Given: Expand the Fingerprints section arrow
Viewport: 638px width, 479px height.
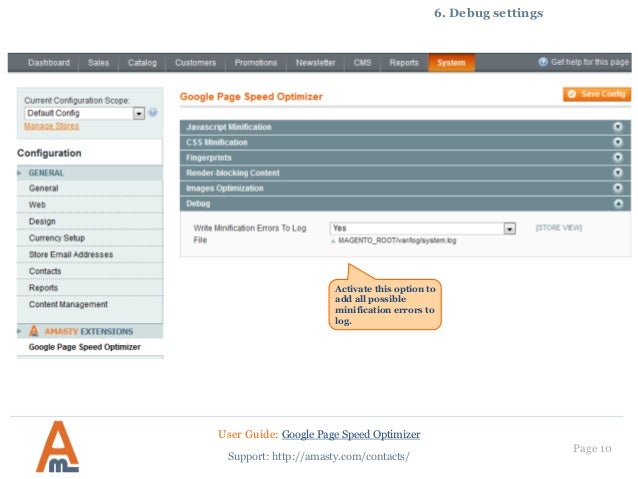Looking at the screenshot, I should click(618, 157).
